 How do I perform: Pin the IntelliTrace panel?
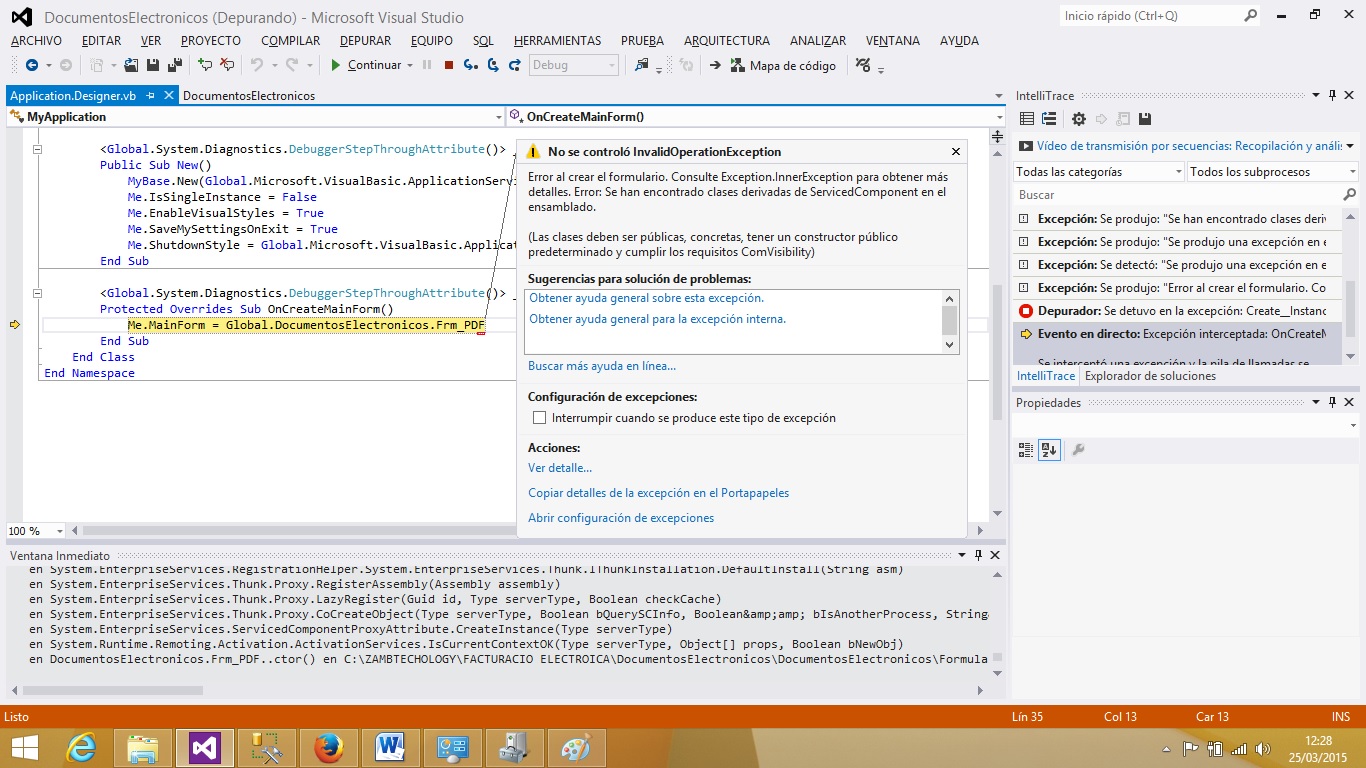[1332, 96]
